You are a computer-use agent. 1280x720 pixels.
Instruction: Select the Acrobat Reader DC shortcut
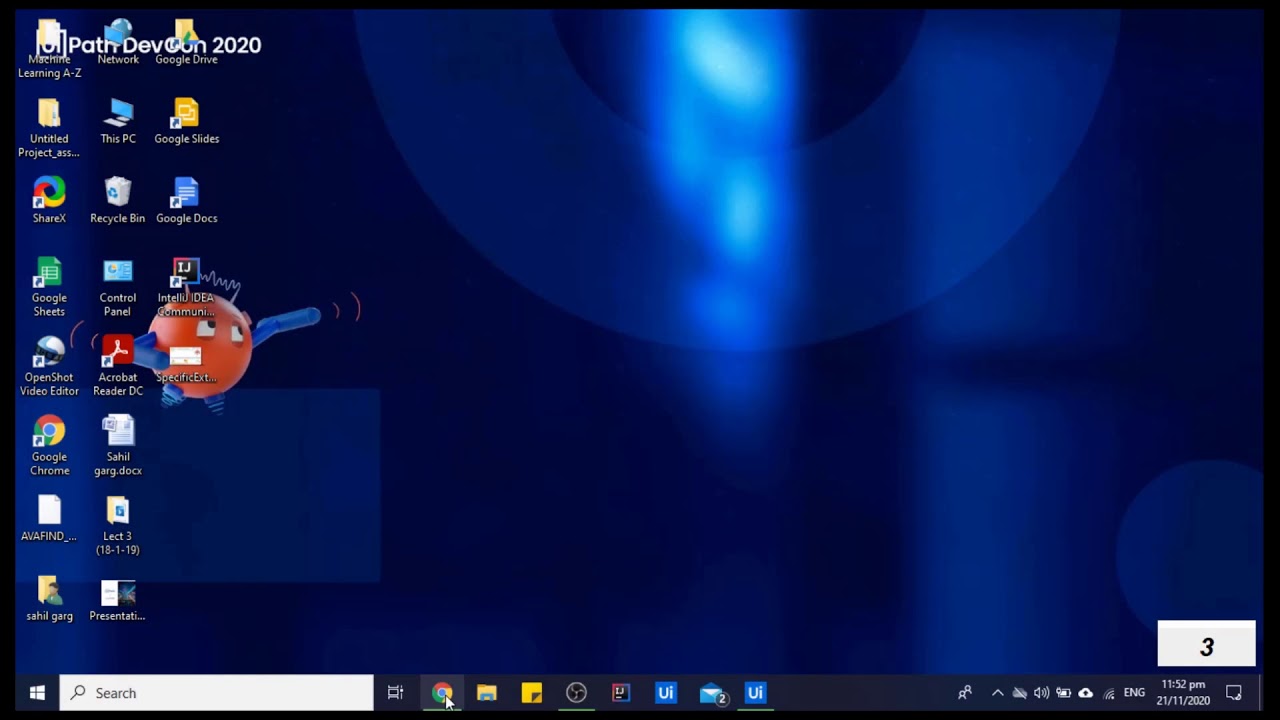[118, 367]
